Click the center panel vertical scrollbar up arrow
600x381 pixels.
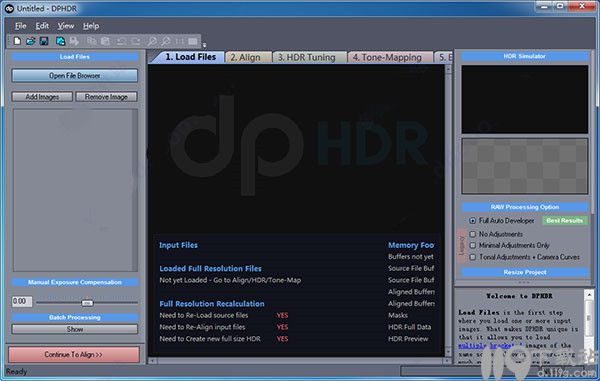(x=448, y=69)
